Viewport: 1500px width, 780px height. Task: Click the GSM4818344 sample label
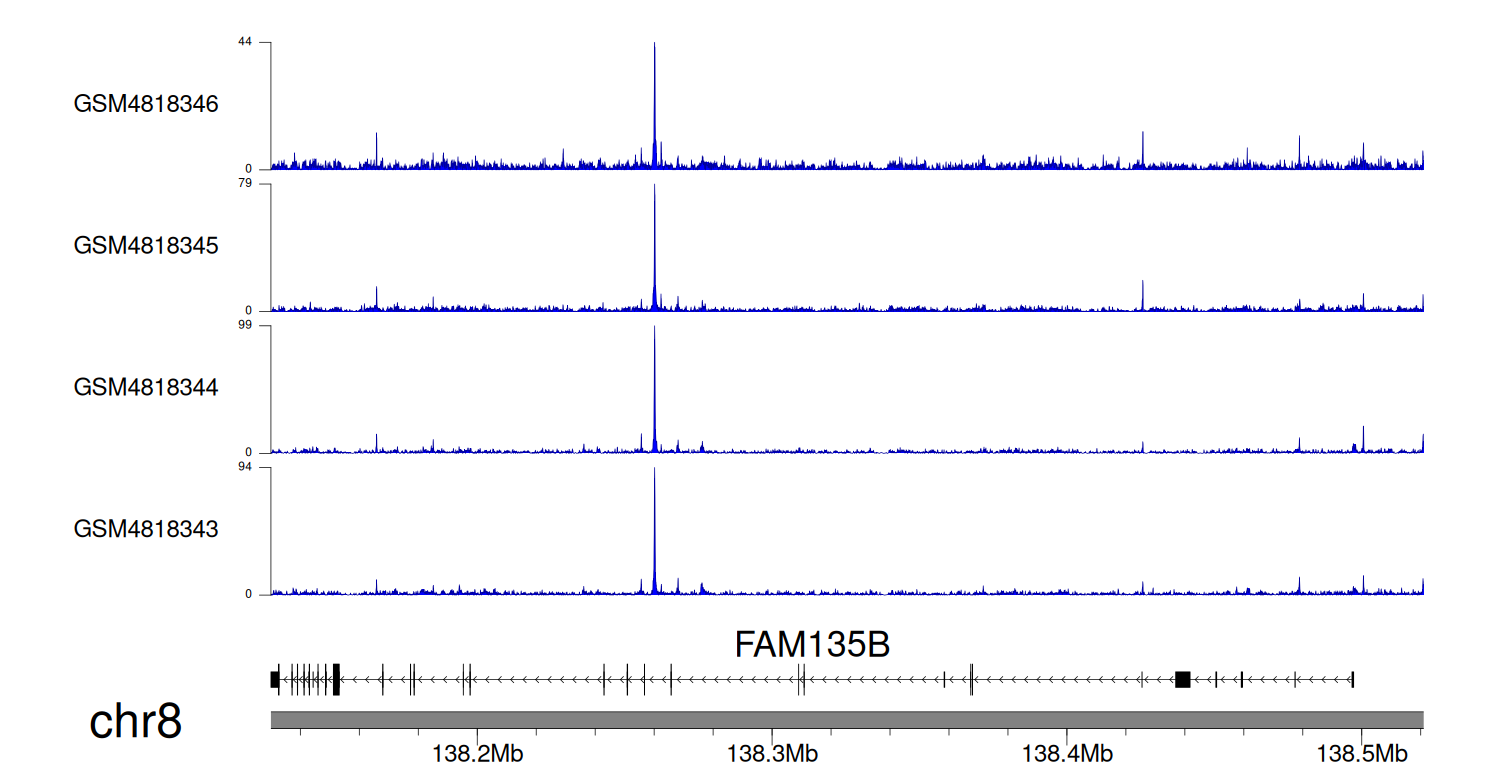(146, 386)
